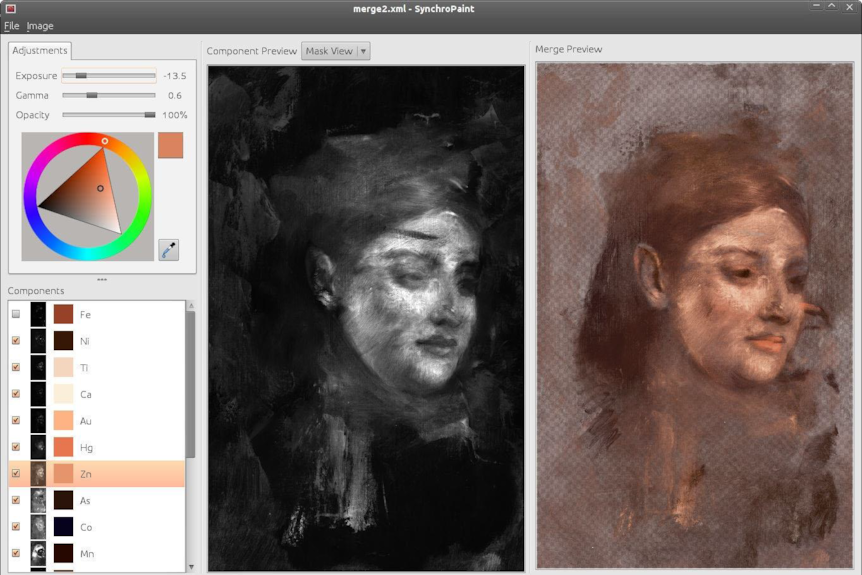
Task: Click the Mn component thumbnail
Action: coord(38,553)
